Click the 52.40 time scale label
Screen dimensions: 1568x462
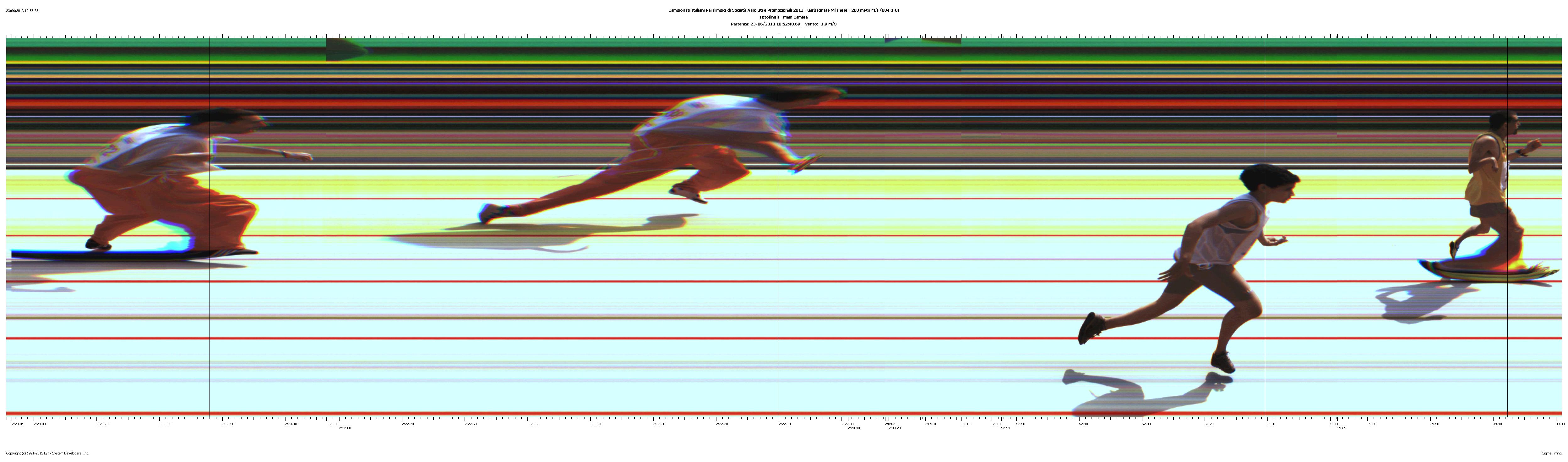[1083, 424]
